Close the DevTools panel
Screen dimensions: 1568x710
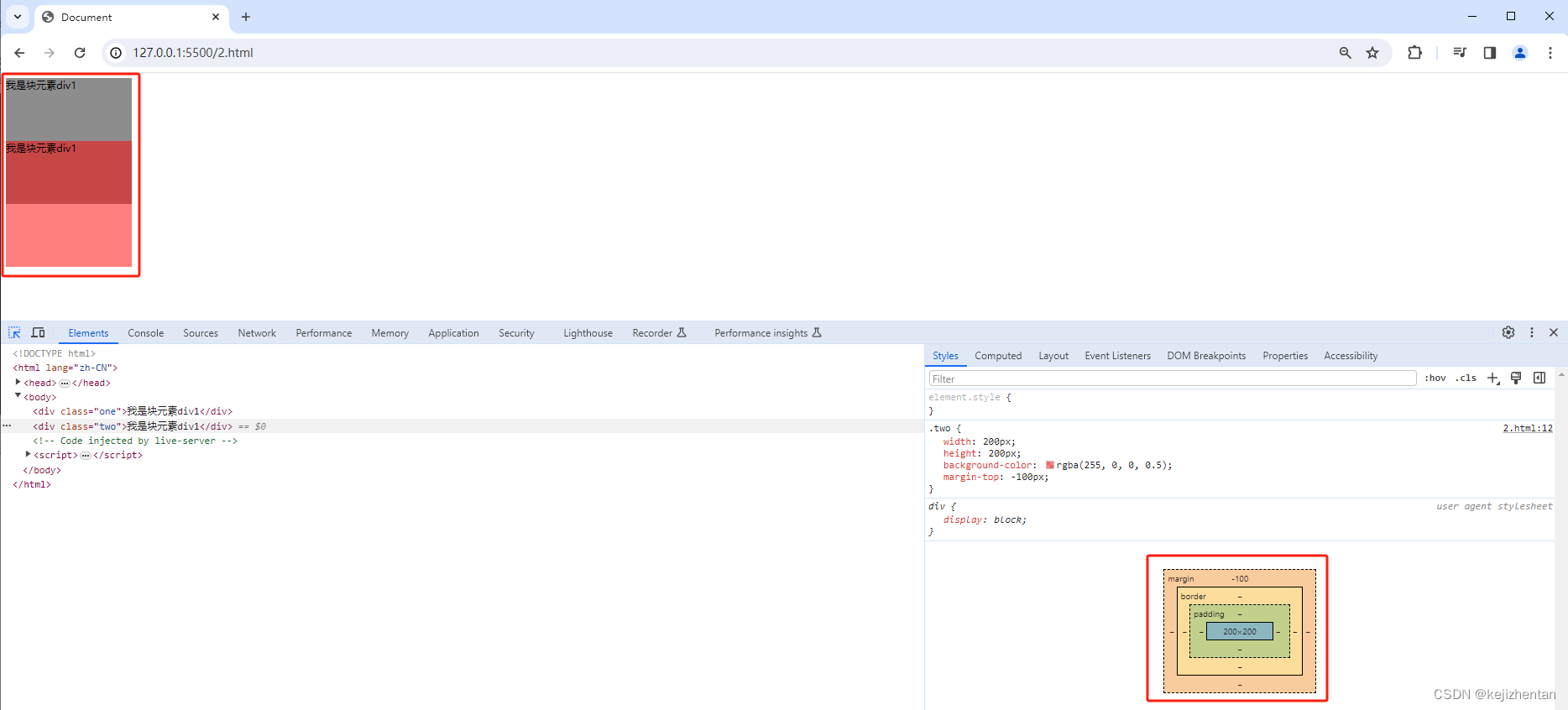[x=1554, y=332]
